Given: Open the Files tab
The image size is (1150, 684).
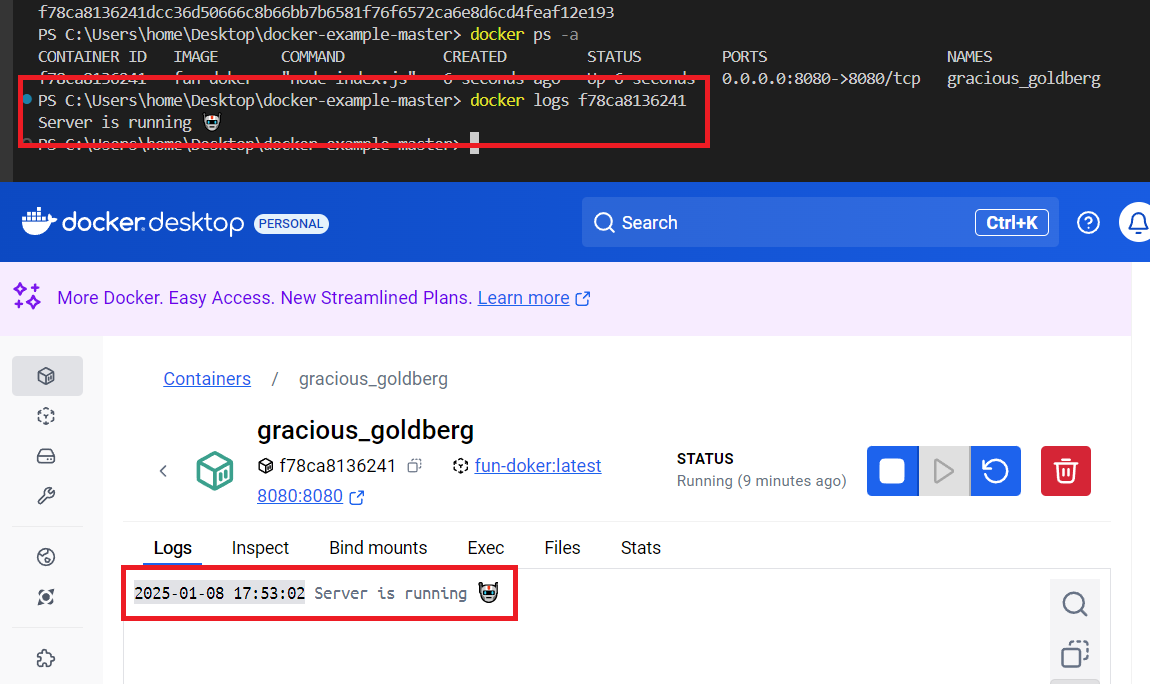Looking at the screenshot, I should 562,548.
